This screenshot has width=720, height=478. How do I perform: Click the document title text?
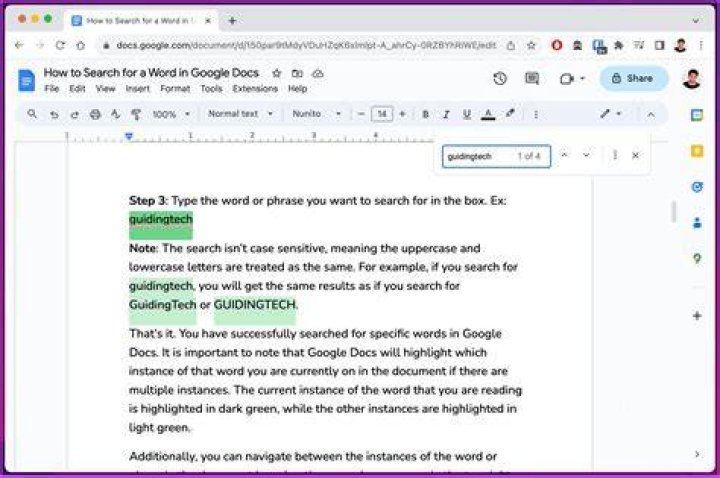click(151, 73)
